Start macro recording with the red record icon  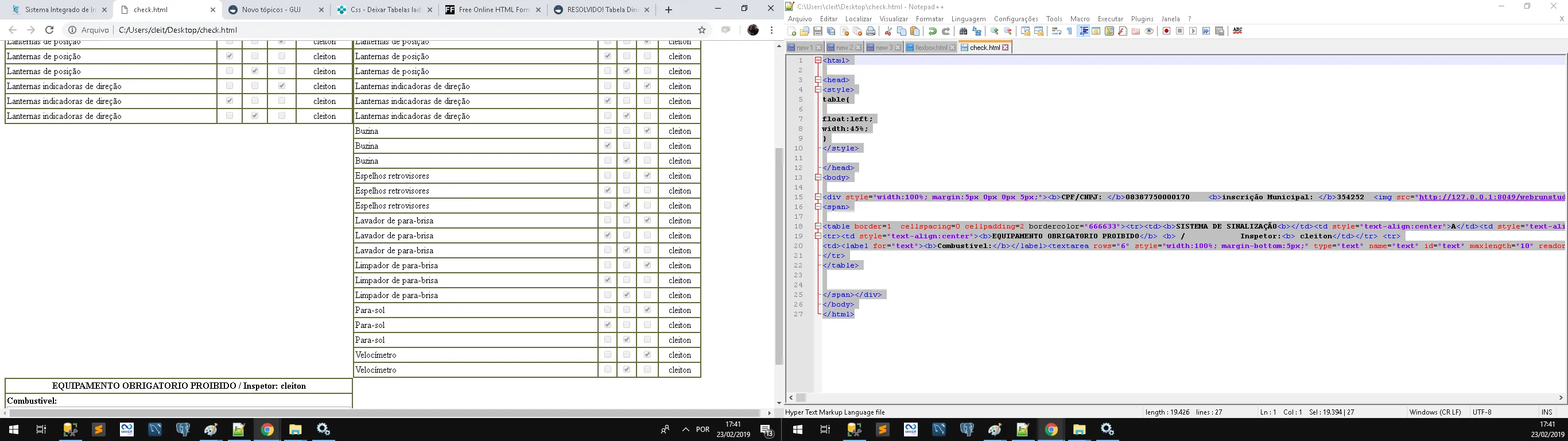(1166, 31)
